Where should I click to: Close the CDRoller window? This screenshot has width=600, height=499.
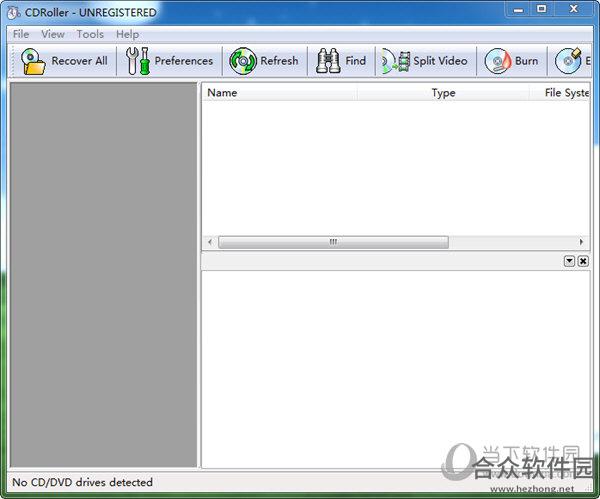point(574,9)
